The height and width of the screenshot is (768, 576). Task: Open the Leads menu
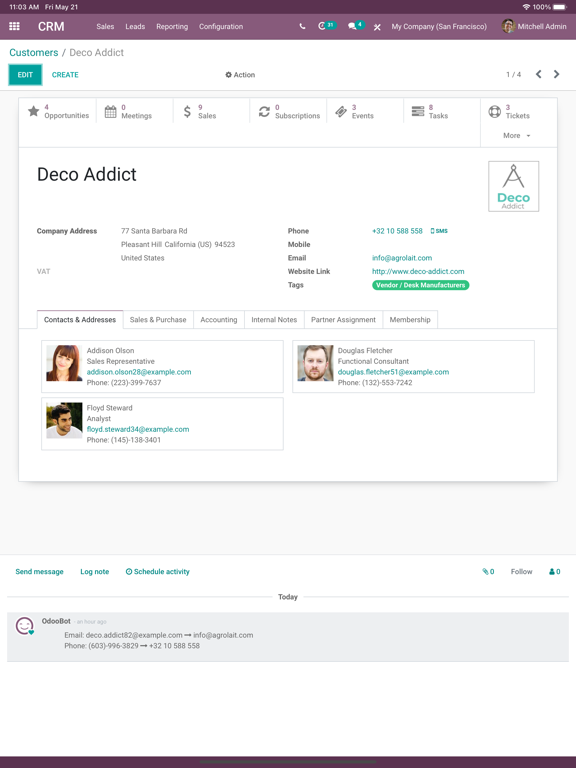tap(135, 26)
